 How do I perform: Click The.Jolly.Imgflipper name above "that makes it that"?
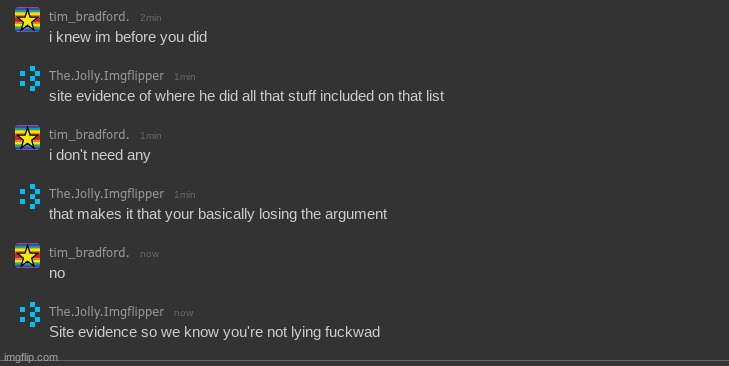pyautogui.click(x=106, y=193)
